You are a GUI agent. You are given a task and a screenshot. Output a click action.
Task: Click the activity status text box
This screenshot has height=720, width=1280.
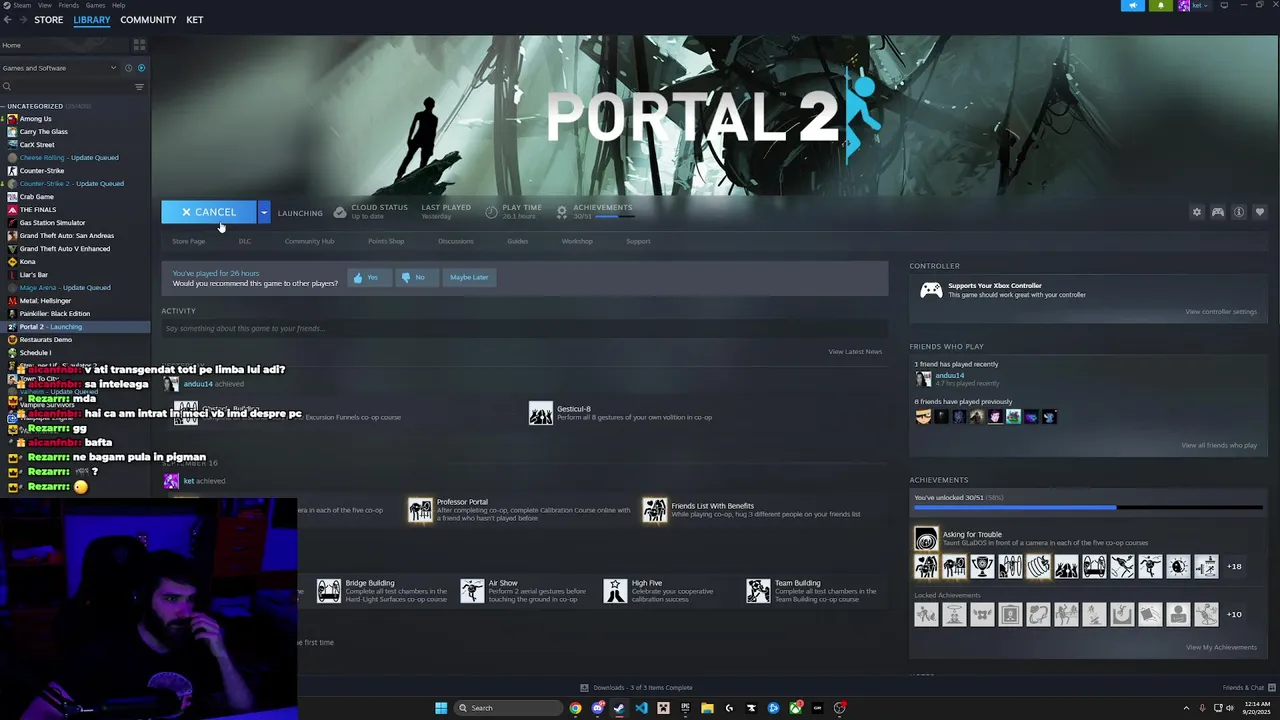[524, 328]
